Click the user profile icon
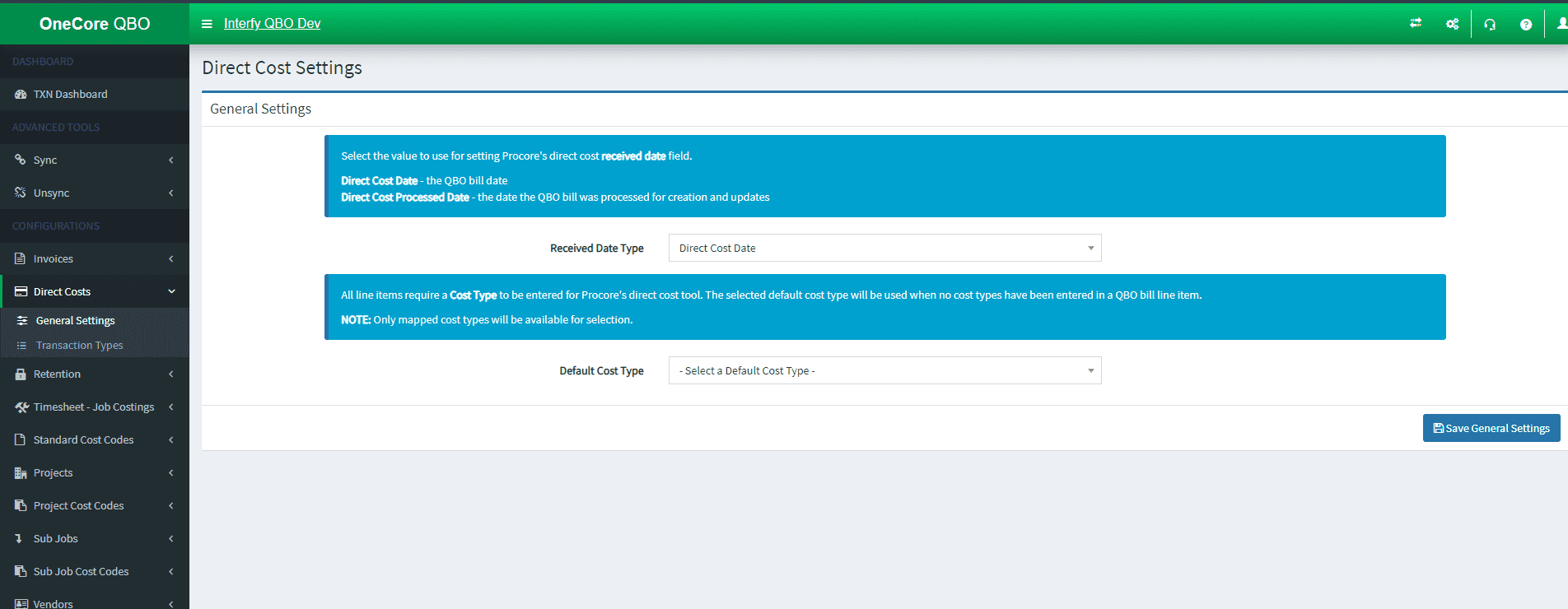Screen dimensions: 1568x609 (1561, 24)
